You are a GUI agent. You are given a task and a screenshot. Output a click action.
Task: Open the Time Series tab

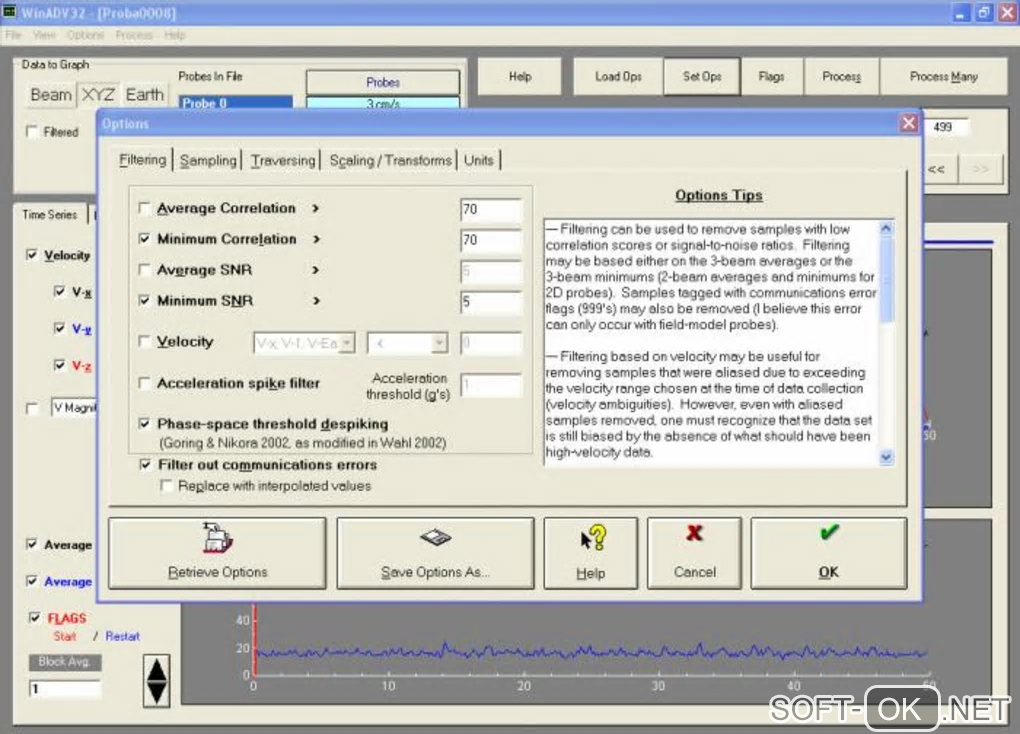(x=49, y=214)
